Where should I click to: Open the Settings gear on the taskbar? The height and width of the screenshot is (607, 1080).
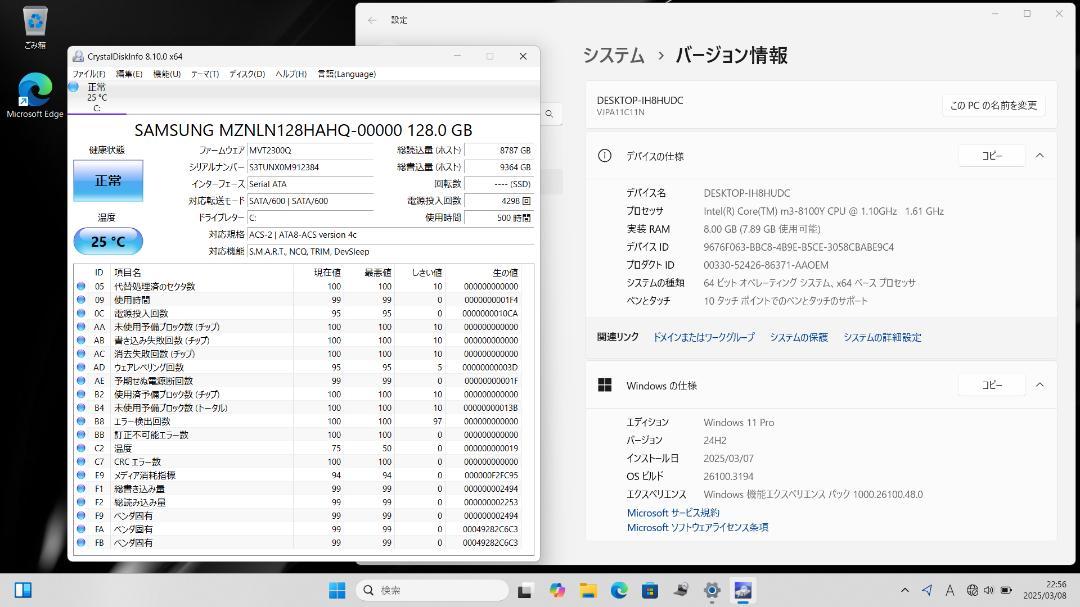pos(712,590)
